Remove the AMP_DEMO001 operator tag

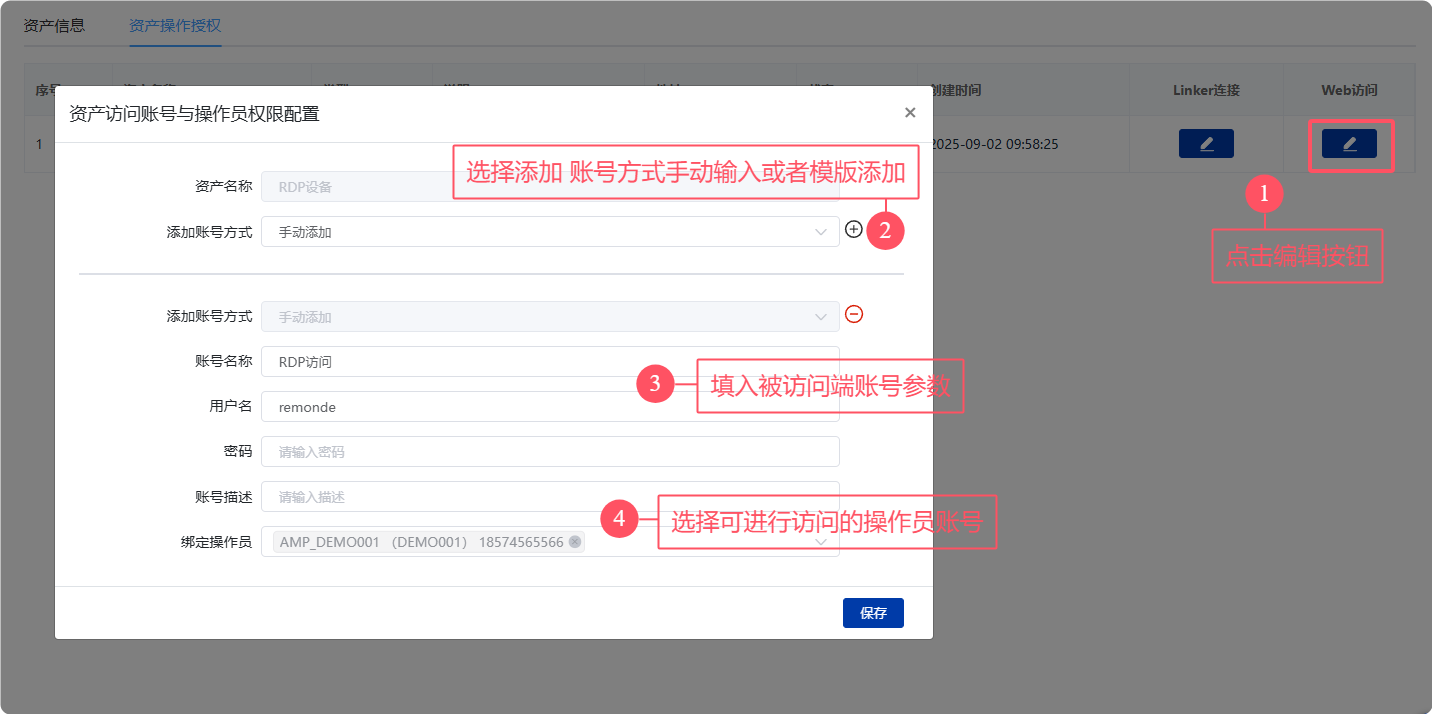pos(575,542)
